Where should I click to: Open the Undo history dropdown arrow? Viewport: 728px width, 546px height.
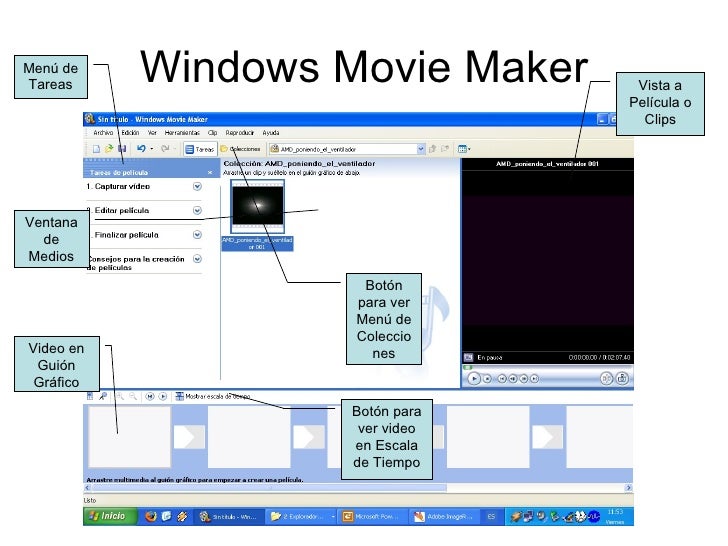[152, 149]
